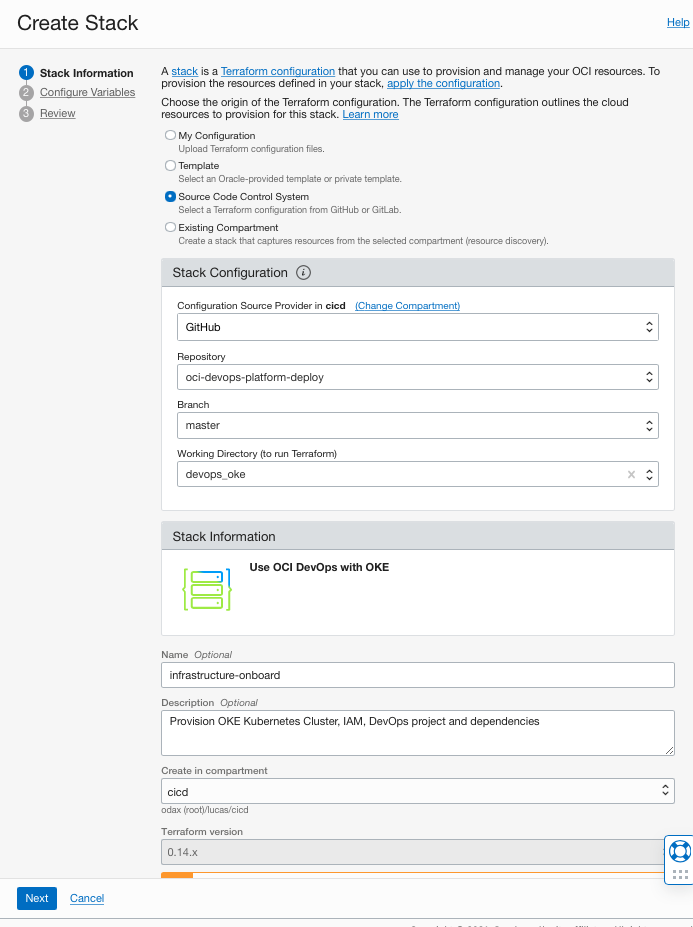Select Template radio option
Viewport: 693px width, 927px height.
click(x=170, y=166)
